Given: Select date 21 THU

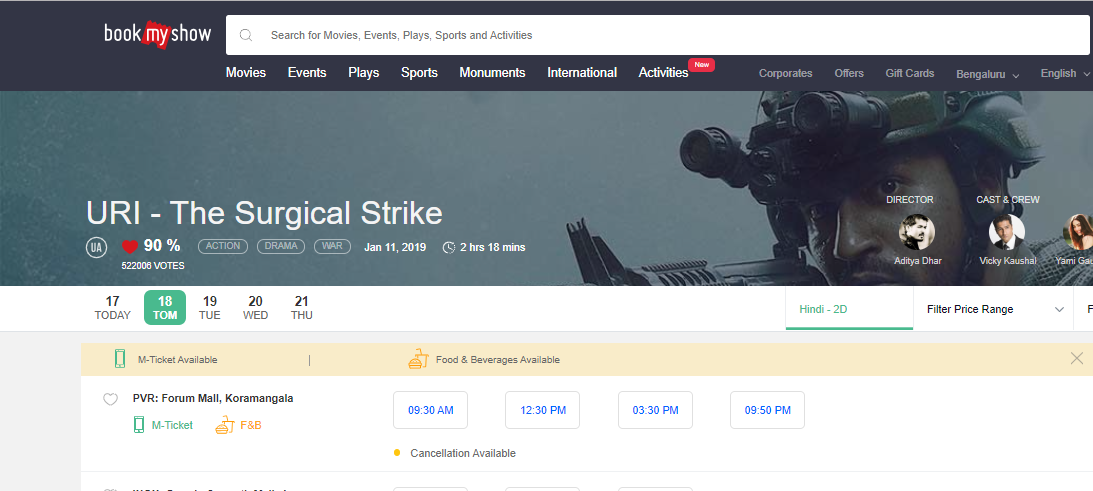Looking at the screenshot, I should coord(301,308).
